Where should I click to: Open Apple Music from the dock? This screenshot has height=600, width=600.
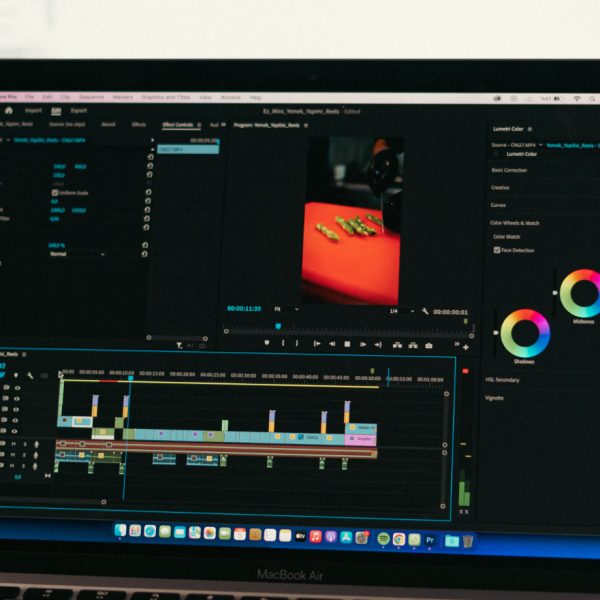(315, 536)
